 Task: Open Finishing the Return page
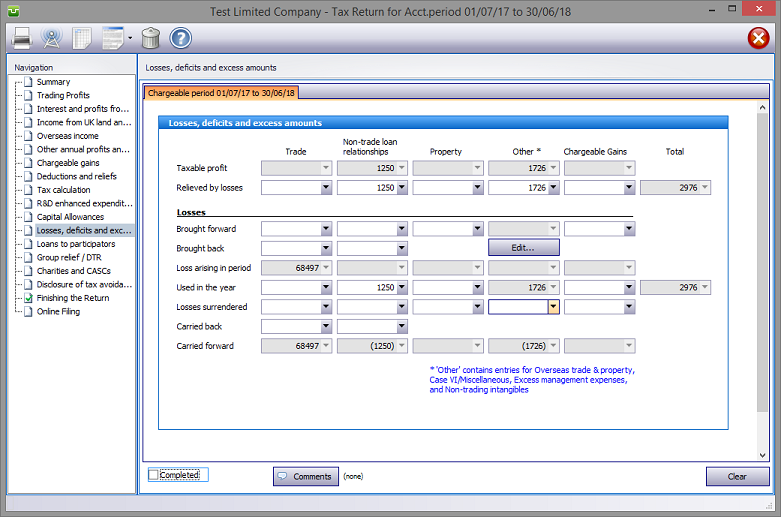73,298
